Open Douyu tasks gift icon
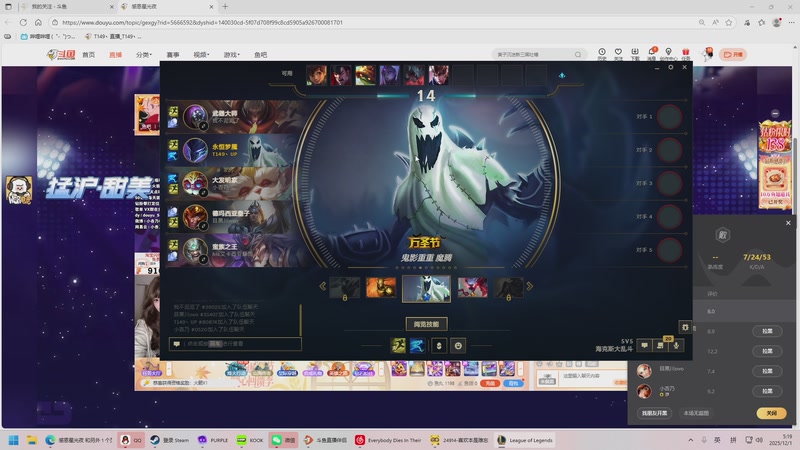Image resolution: width=800 pixels, height=450 pixels. 686,54
